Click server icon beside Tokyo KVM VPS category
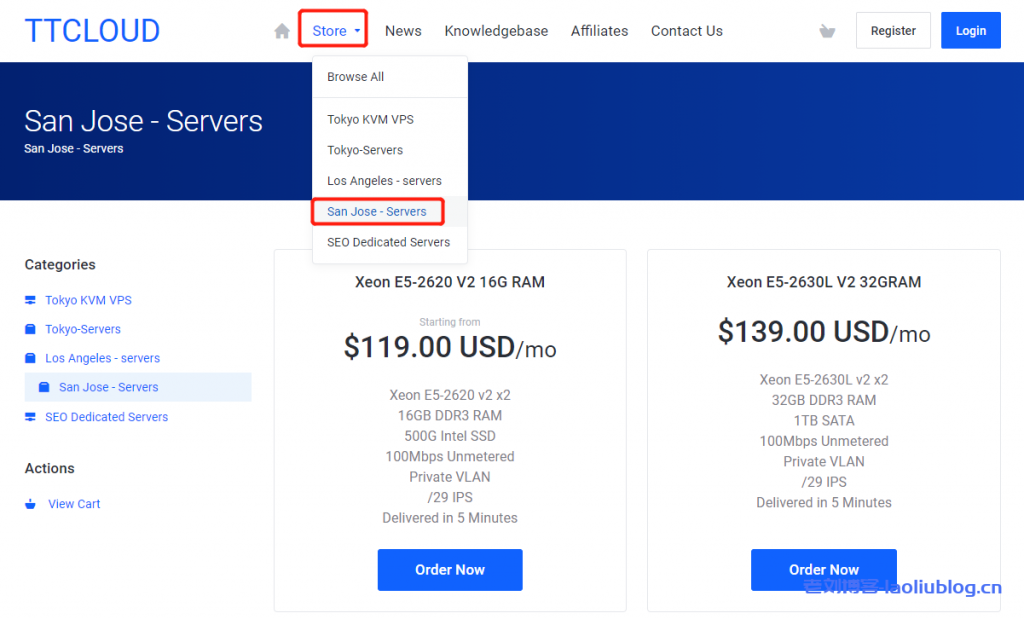This screenshot has width=1024, height=619. click(x=30, y=300)
